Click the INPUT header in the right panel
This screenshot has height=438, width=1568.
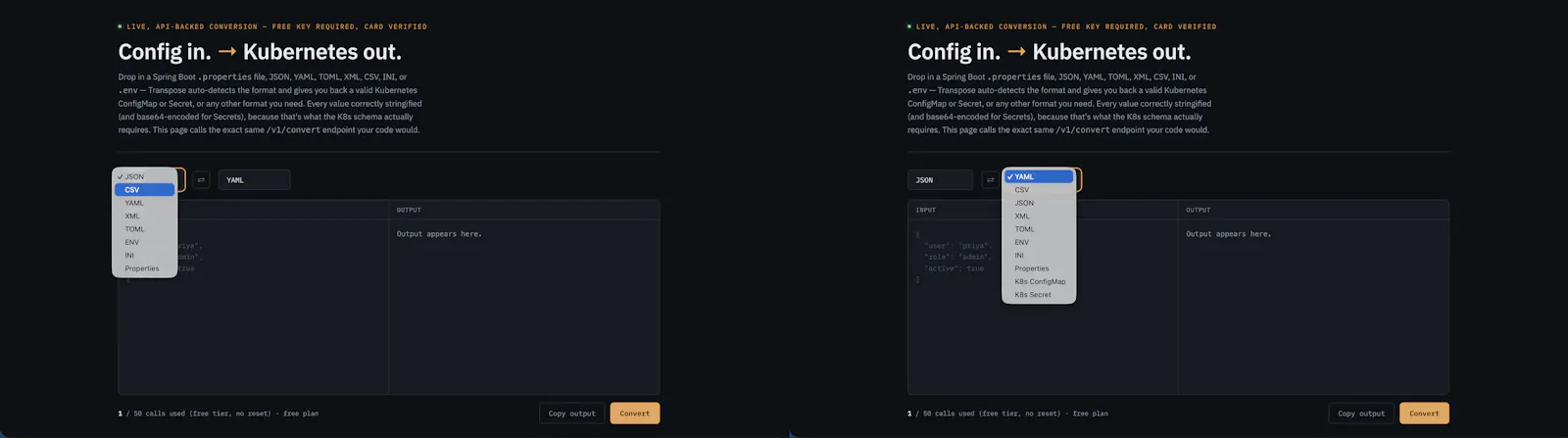tap(926, 210)
